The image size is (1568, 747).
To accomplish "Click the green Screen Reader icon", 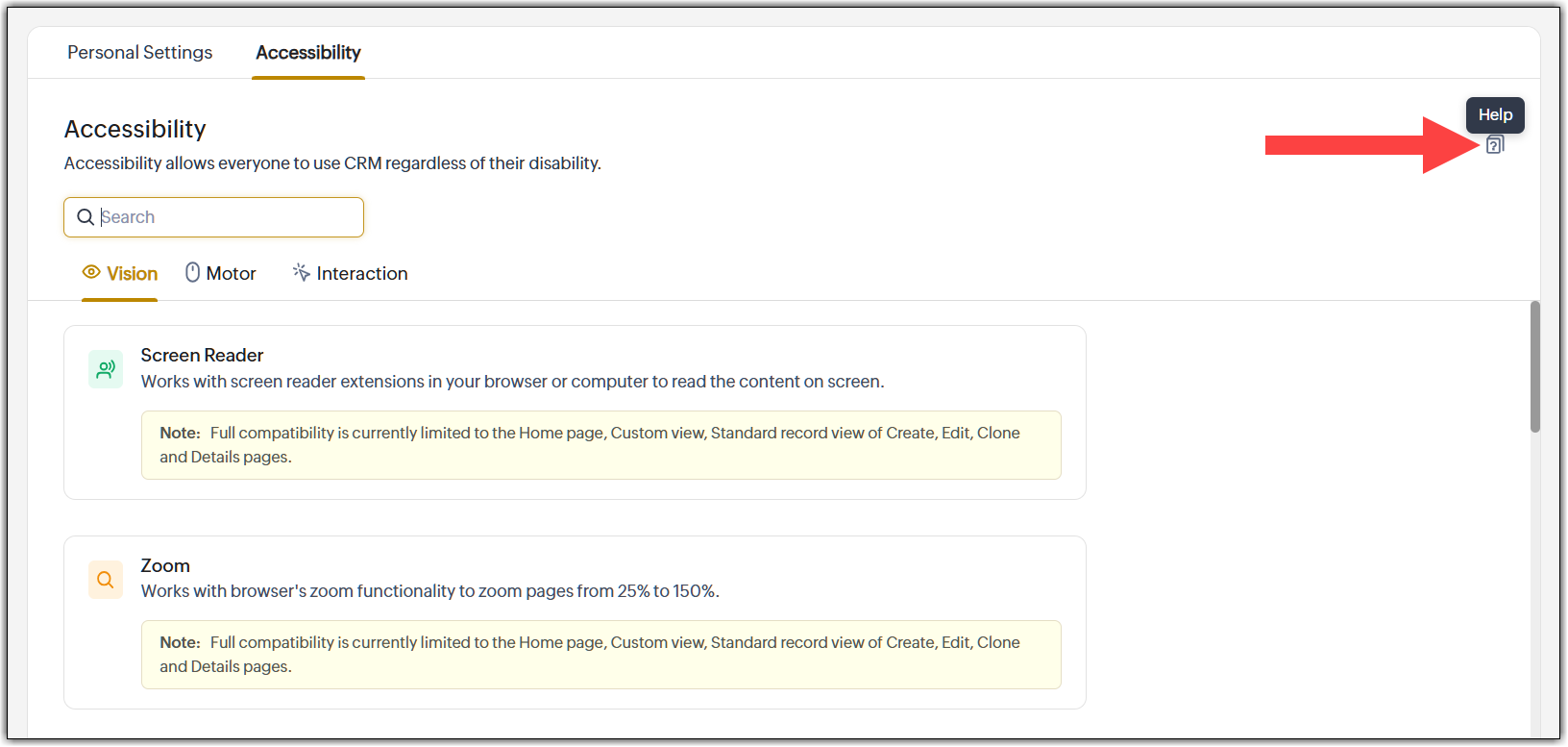I will pyautogui.click(x=106, y=369).
